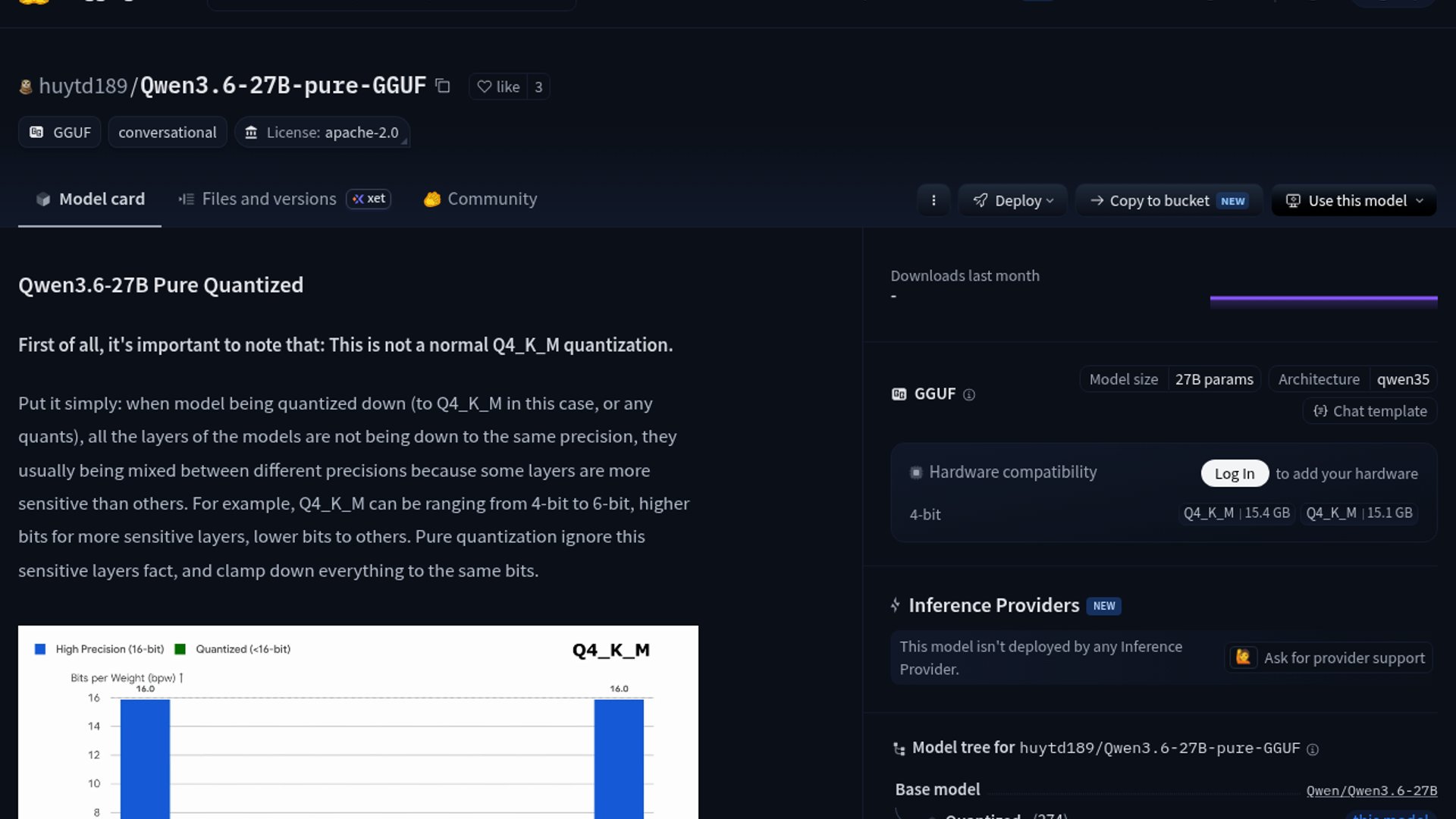This screenshot has height=819, width=1456.
Task: Click the xet badge on Files tab
Action: 369,199
